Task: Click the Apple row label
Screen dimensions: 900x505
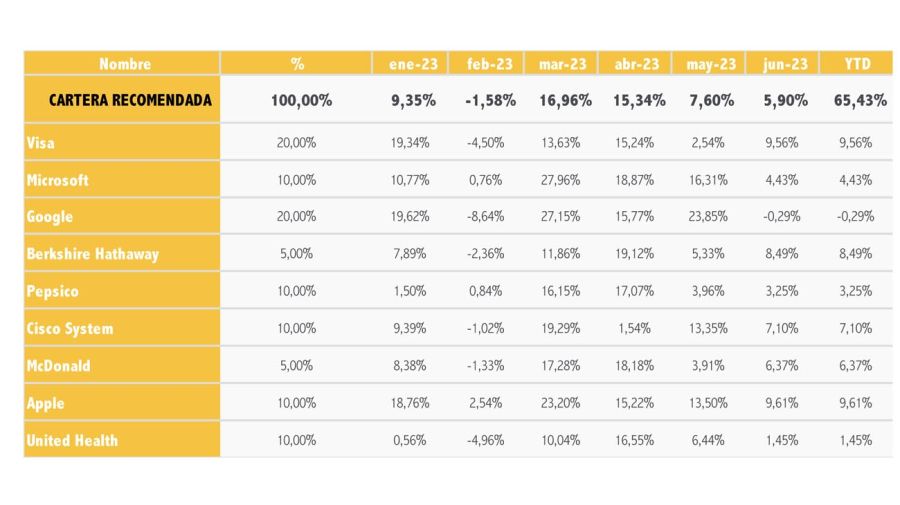Action: (x=45, y=403)
